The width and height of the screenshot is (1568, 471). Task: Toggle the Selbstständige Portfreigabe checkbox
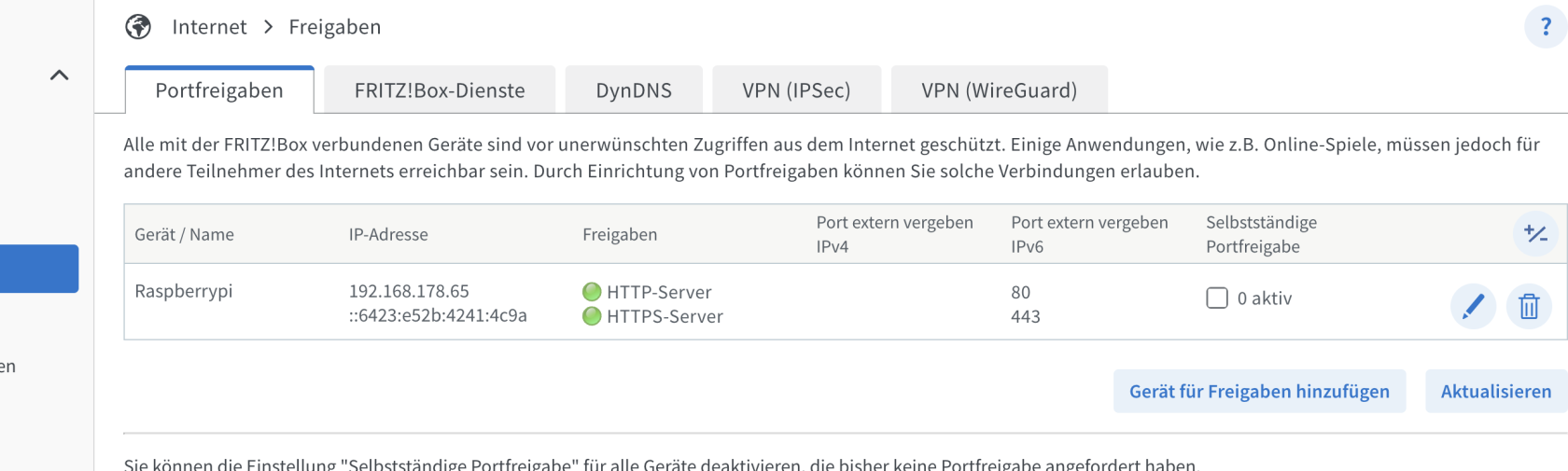(1217, 298)
